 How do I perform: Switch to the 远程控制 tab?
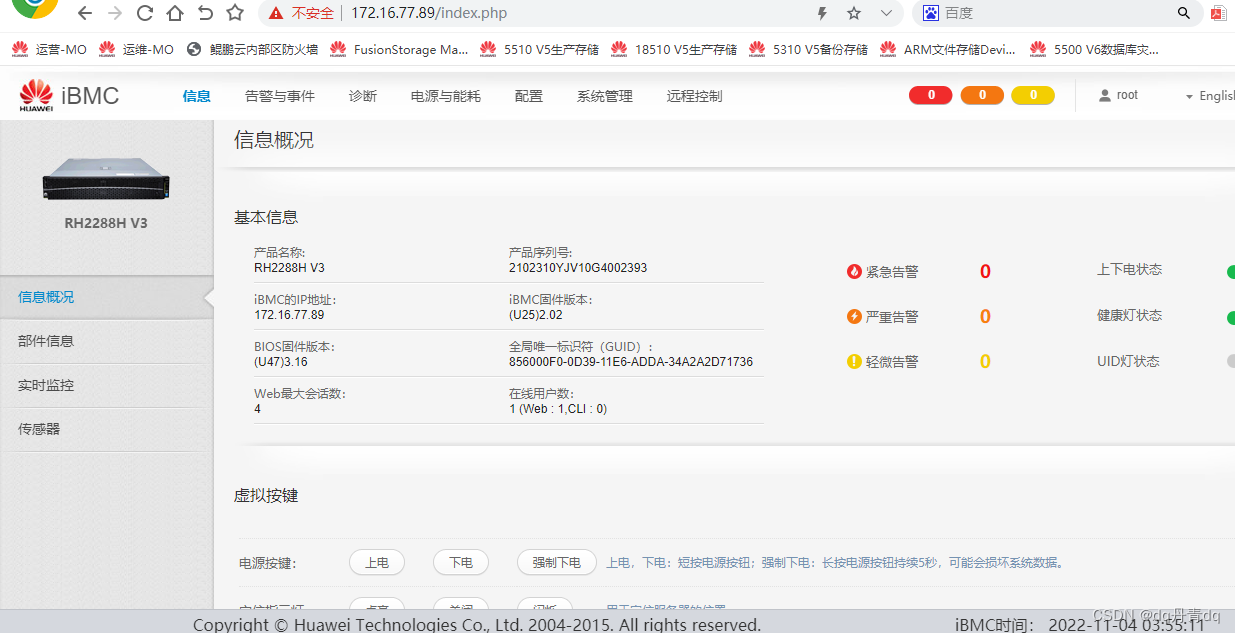694,95
